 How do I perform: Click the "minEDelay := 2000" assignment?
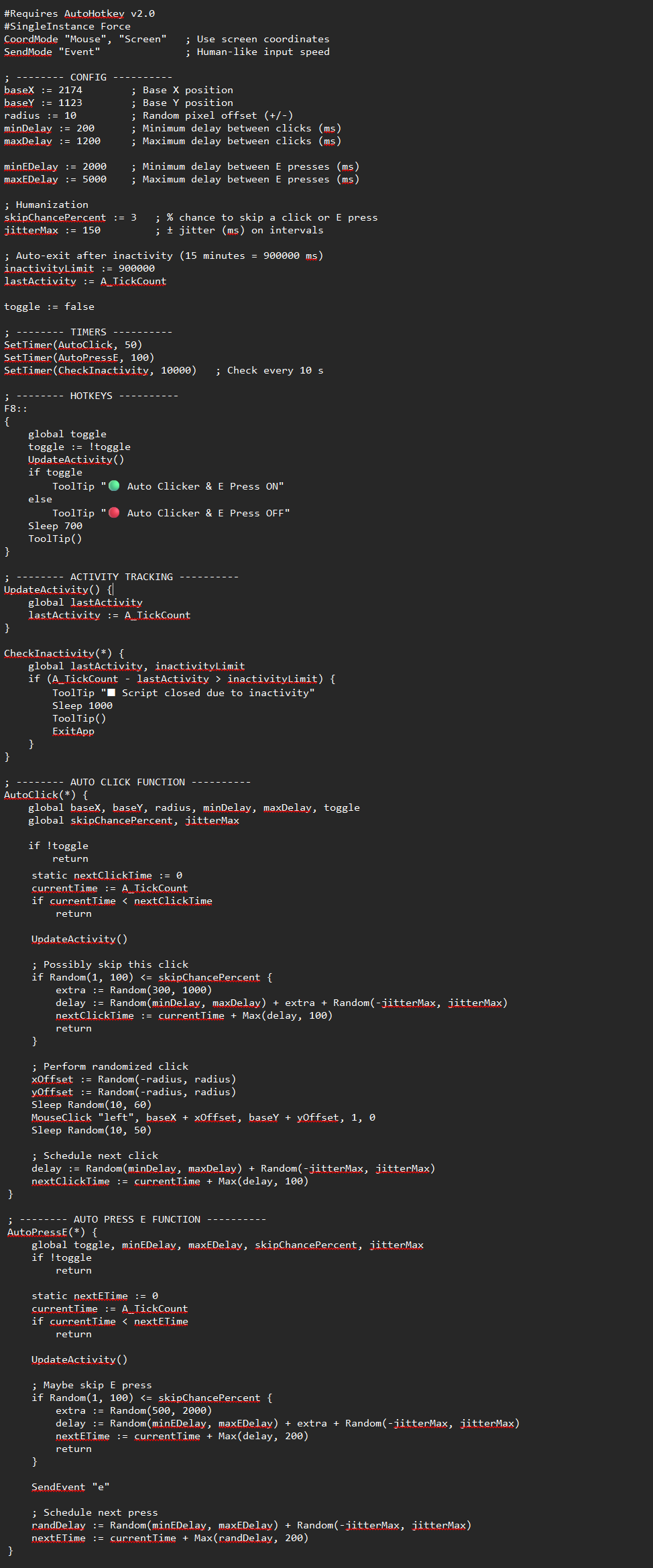point(55,166)
